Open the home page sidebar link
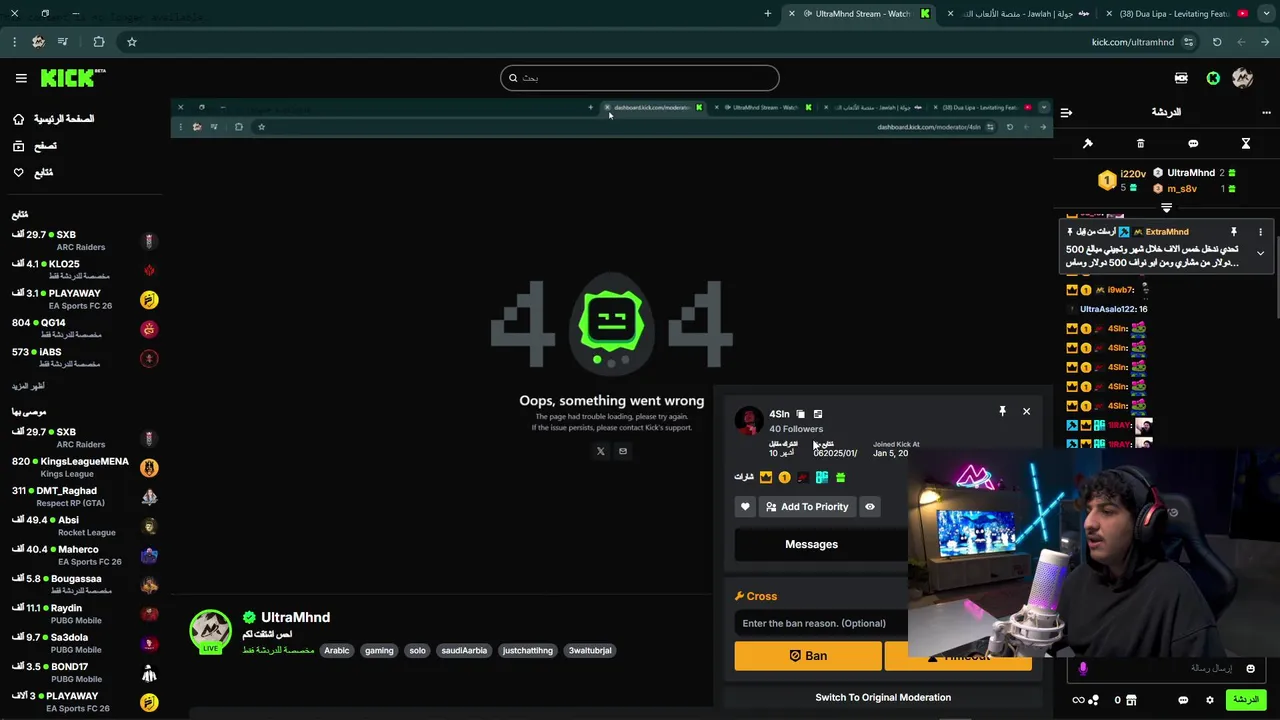The height and width of the screenshot is (720, 1280). tap(55, 119)
